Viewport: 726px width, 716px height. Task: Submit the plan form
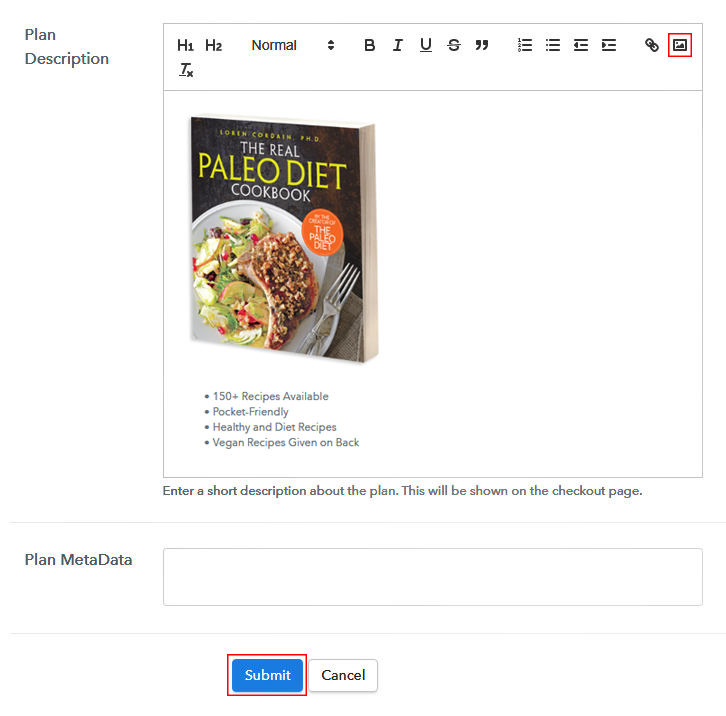tap(267, 675)
